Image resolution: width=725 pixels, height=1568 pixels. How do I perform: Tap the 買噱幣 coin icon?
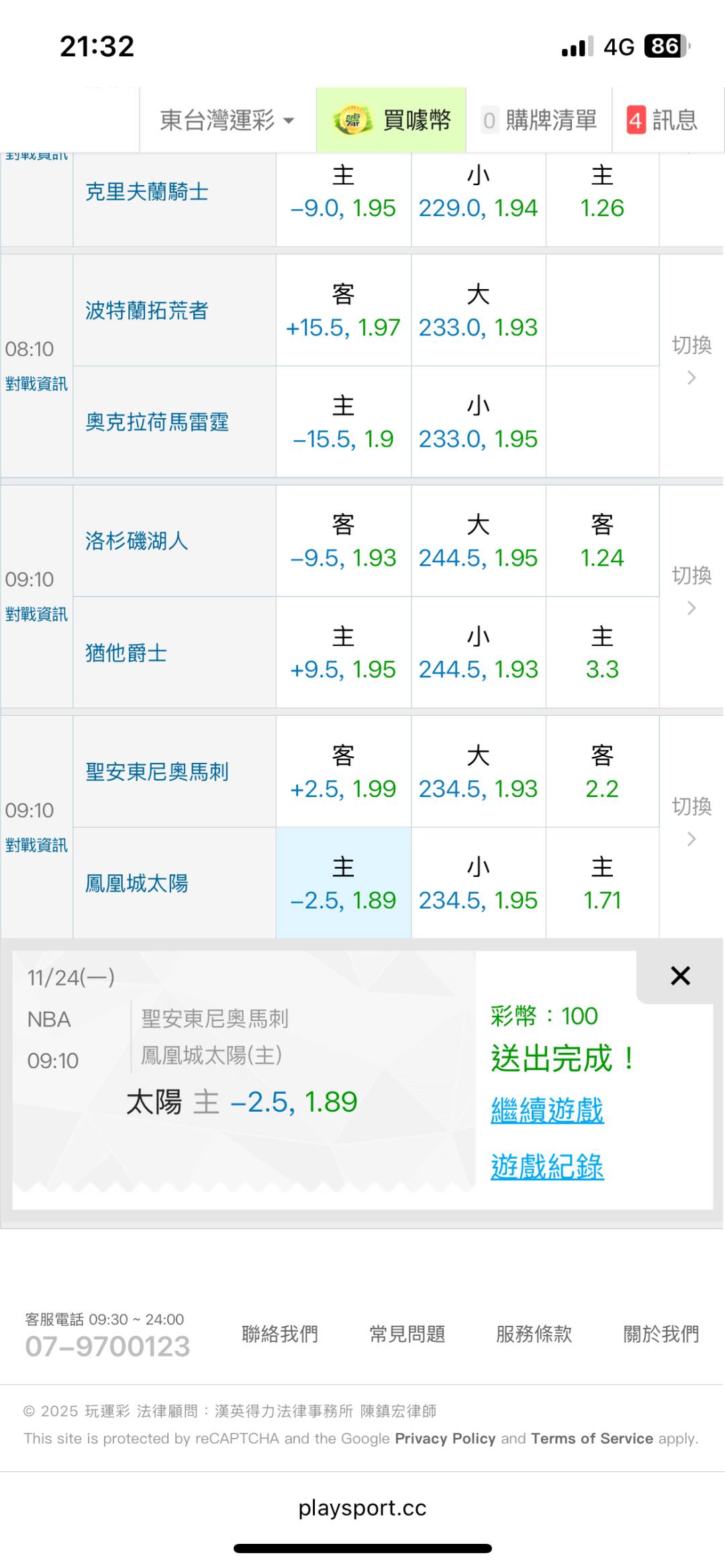(352, 121)
